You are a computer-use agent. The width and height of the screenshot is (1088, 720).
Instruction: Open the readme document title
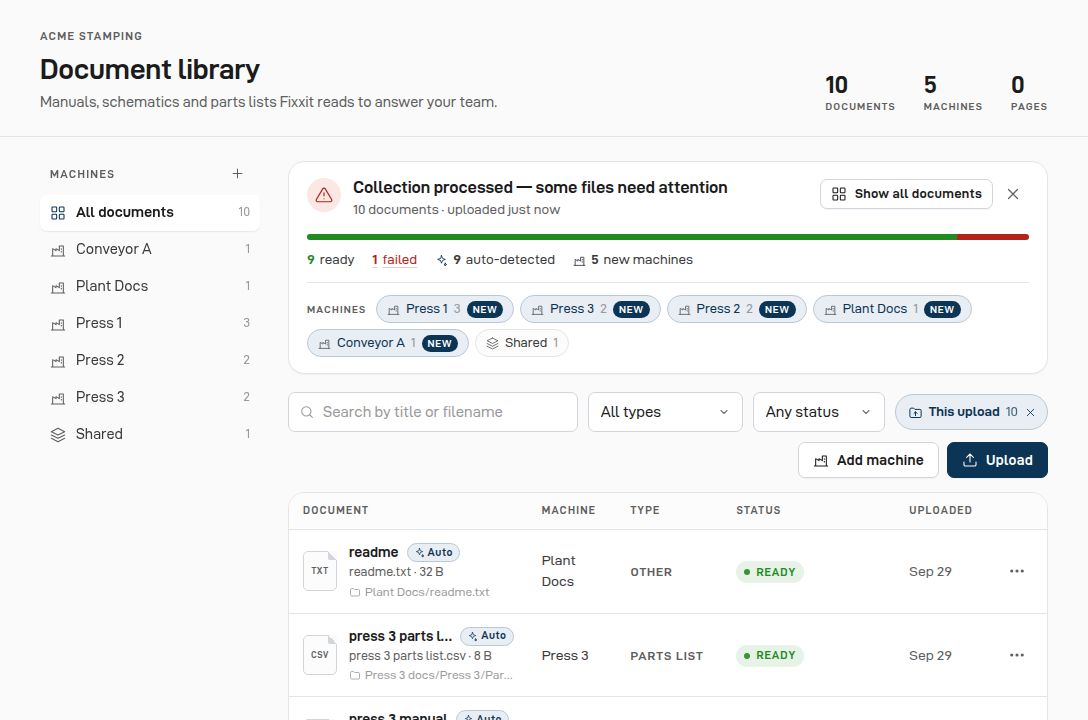click(x=373, y=552)
